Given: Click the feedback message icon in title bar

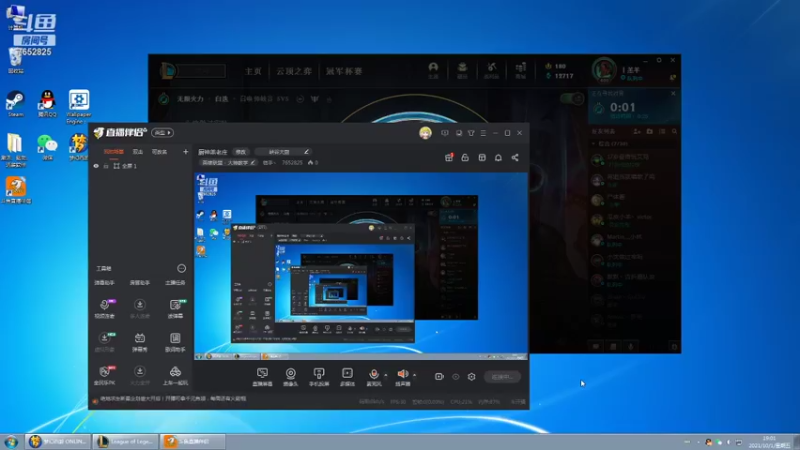Looking at the screenshot, I should tap(445, 133).
